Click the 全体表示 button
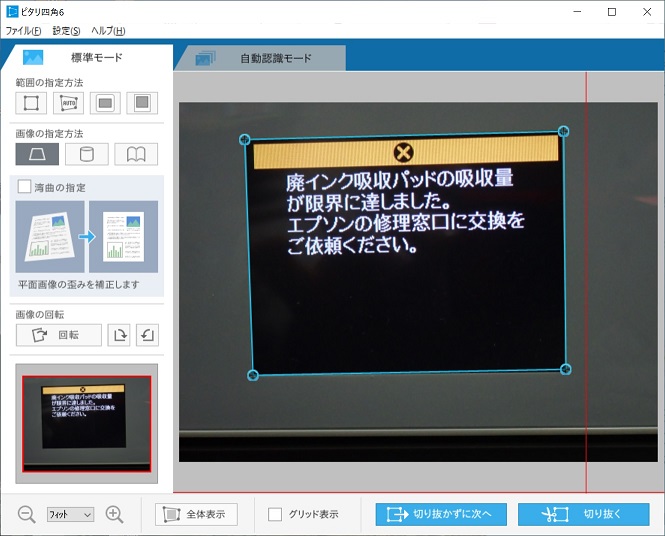 tap(196, 514)
